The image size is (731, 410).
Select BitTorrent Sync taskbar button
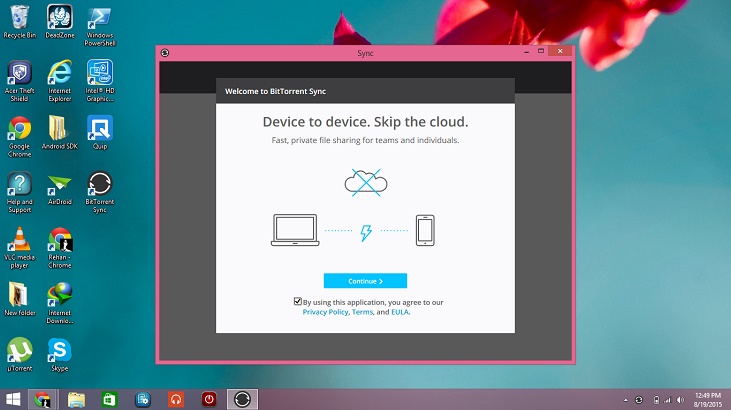pos(241,399)
